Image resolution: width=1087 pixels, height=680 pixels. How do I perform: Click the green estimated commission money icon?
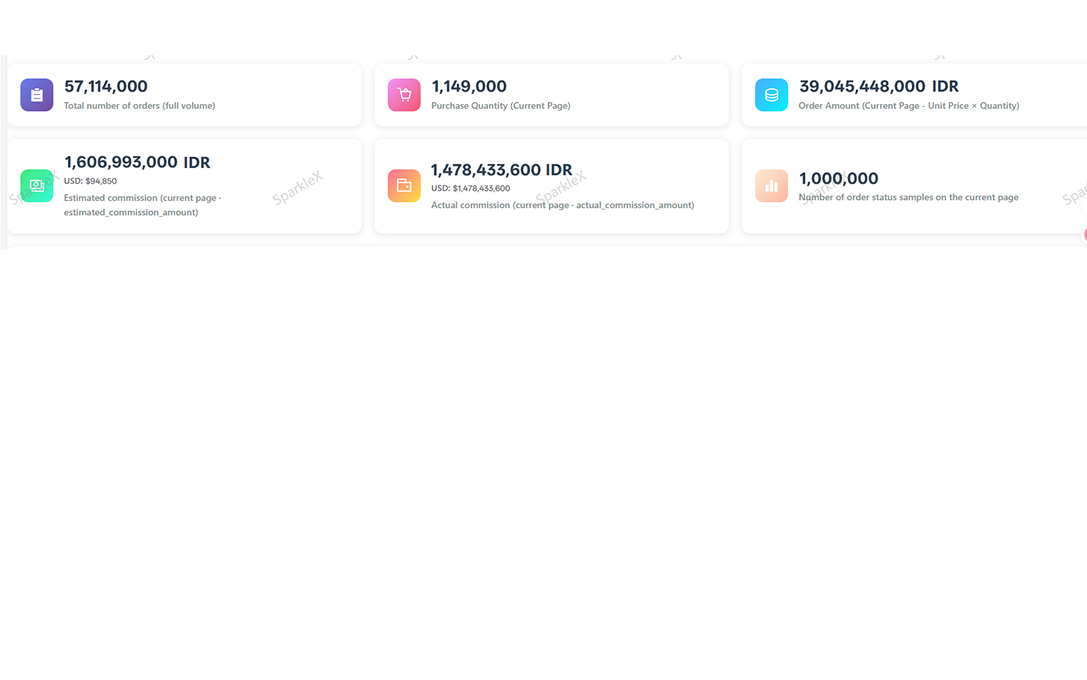pos(37,186)
